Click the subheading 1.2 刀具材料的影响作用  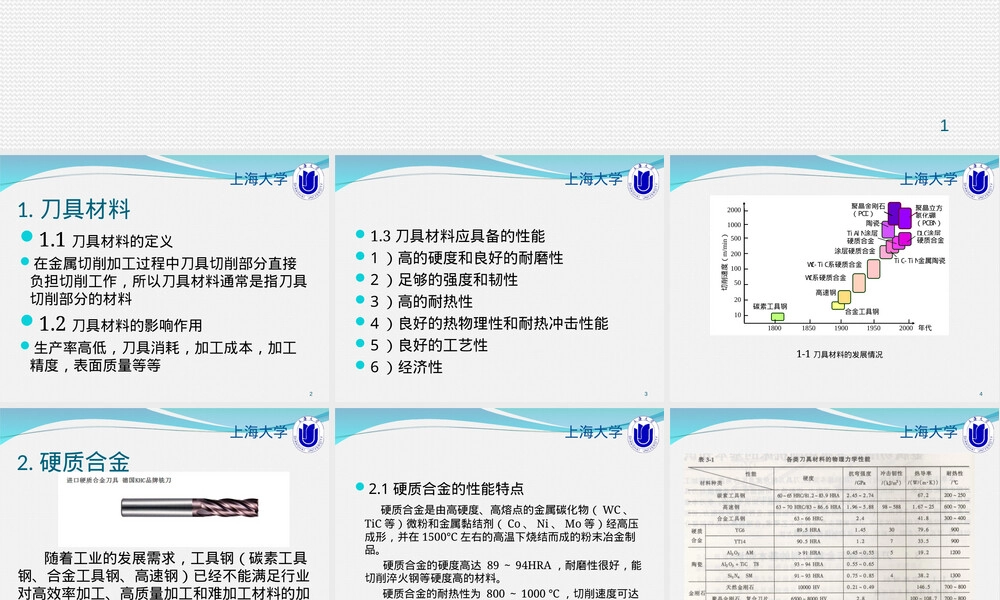point(120,325)
